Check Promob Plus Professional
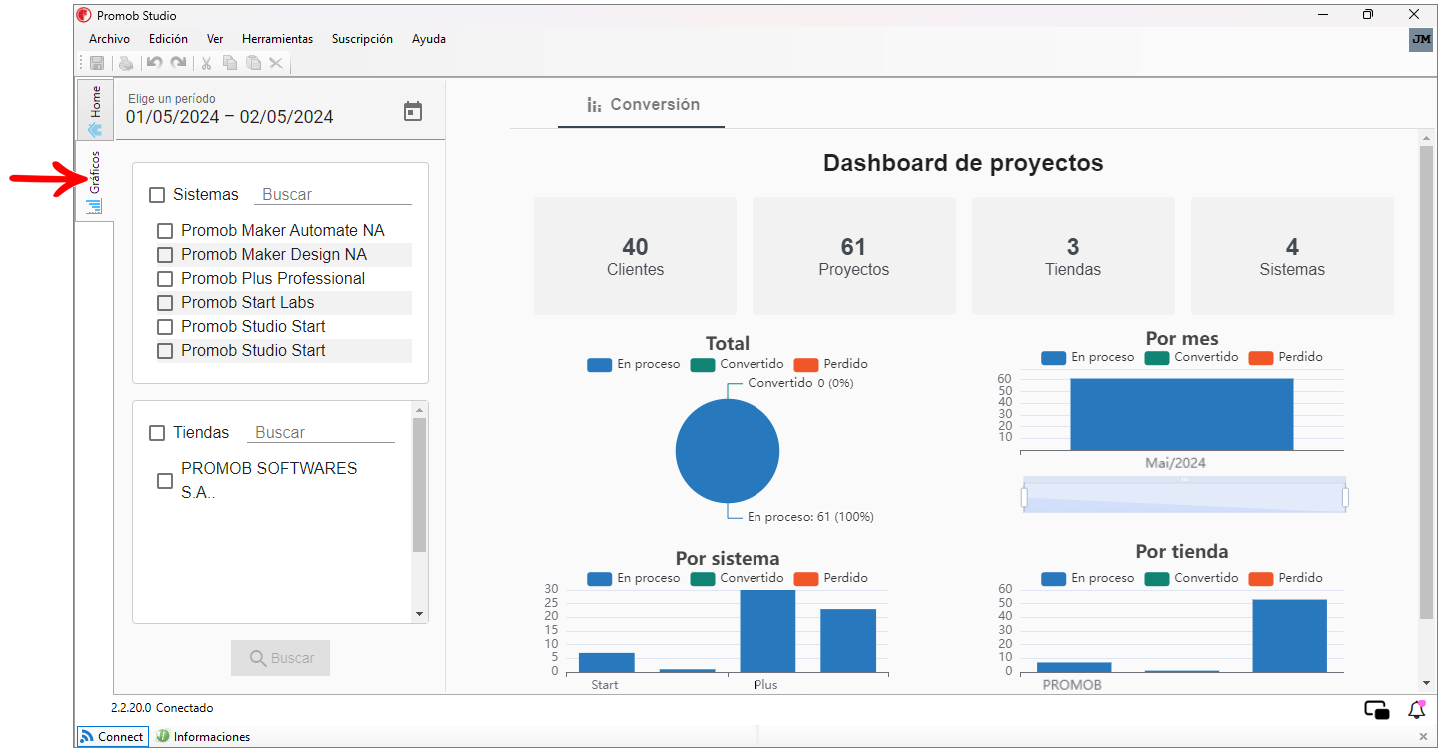1448x755 pixels. coord(165,279)
